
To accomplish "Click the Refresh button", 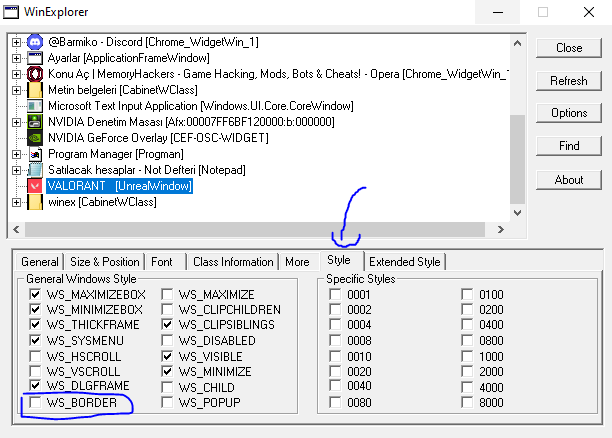I will coord(569,81).
